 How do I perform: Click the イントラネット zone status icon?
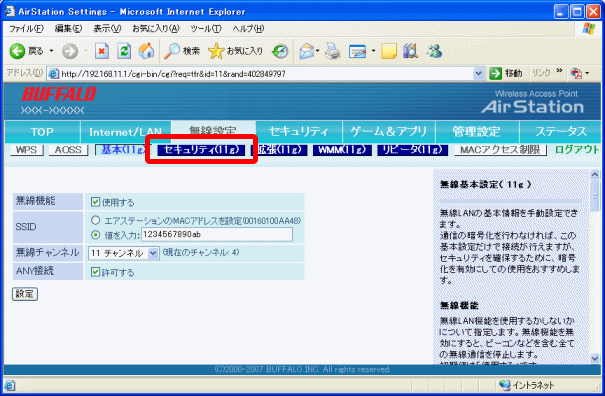(x=504, y=384)
